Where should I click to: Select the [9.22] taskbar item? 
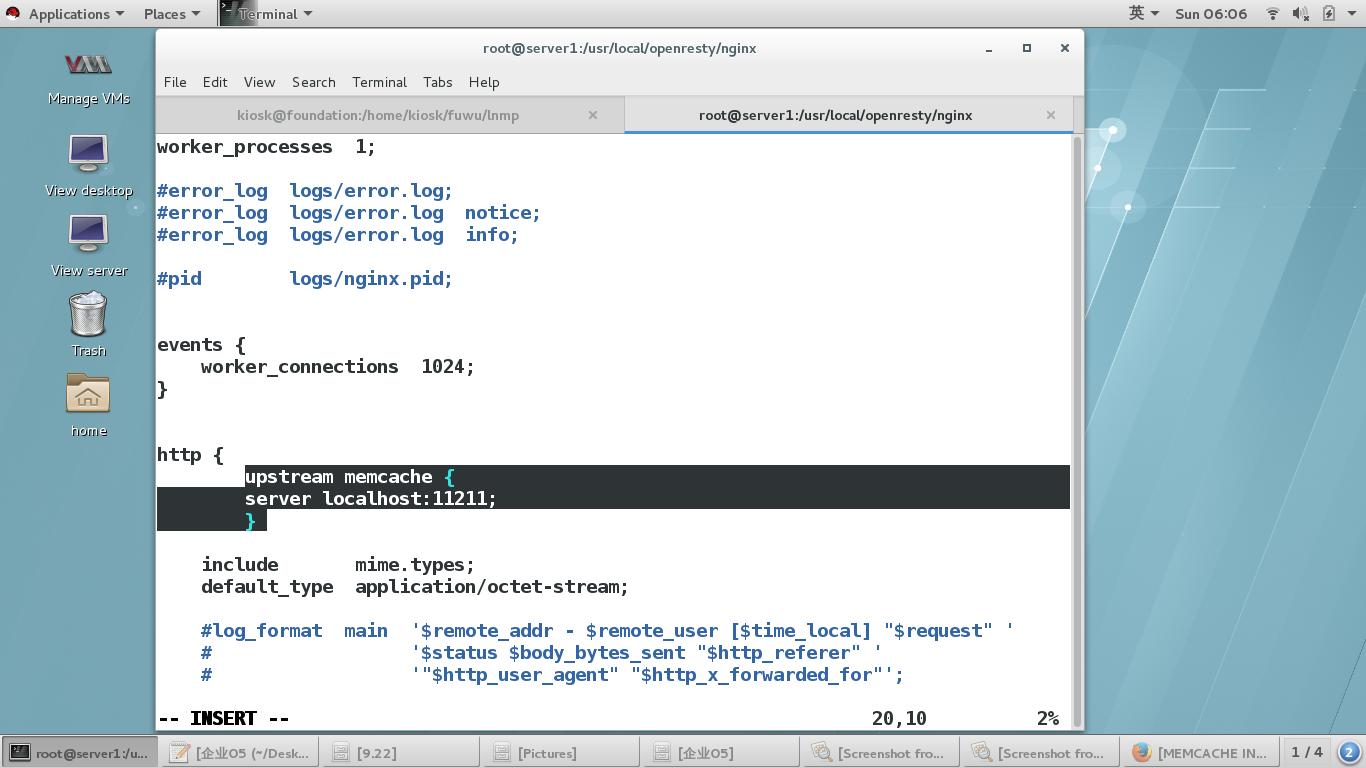[400, 752]
